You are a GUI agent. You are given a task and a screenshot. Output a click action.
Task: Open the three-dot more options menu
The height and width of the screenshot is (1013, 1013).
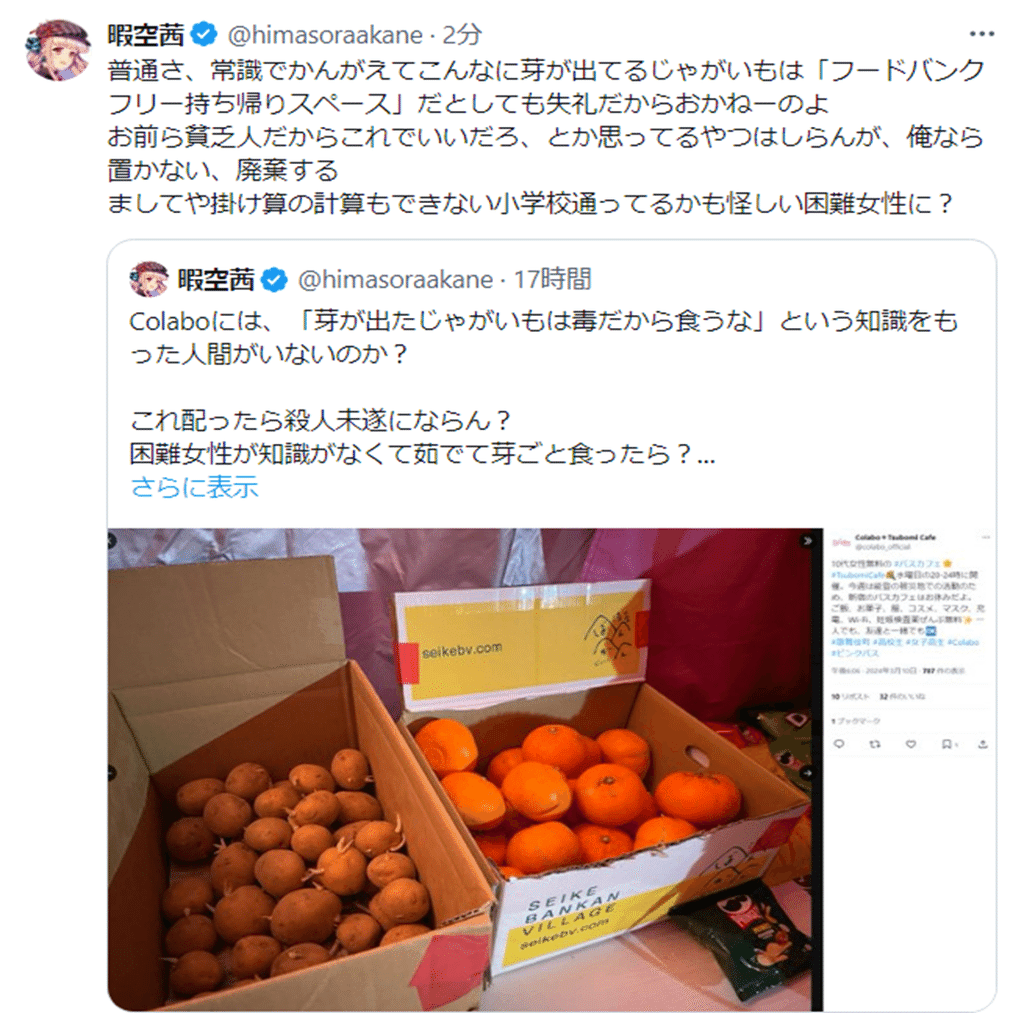tap(981, 34)
